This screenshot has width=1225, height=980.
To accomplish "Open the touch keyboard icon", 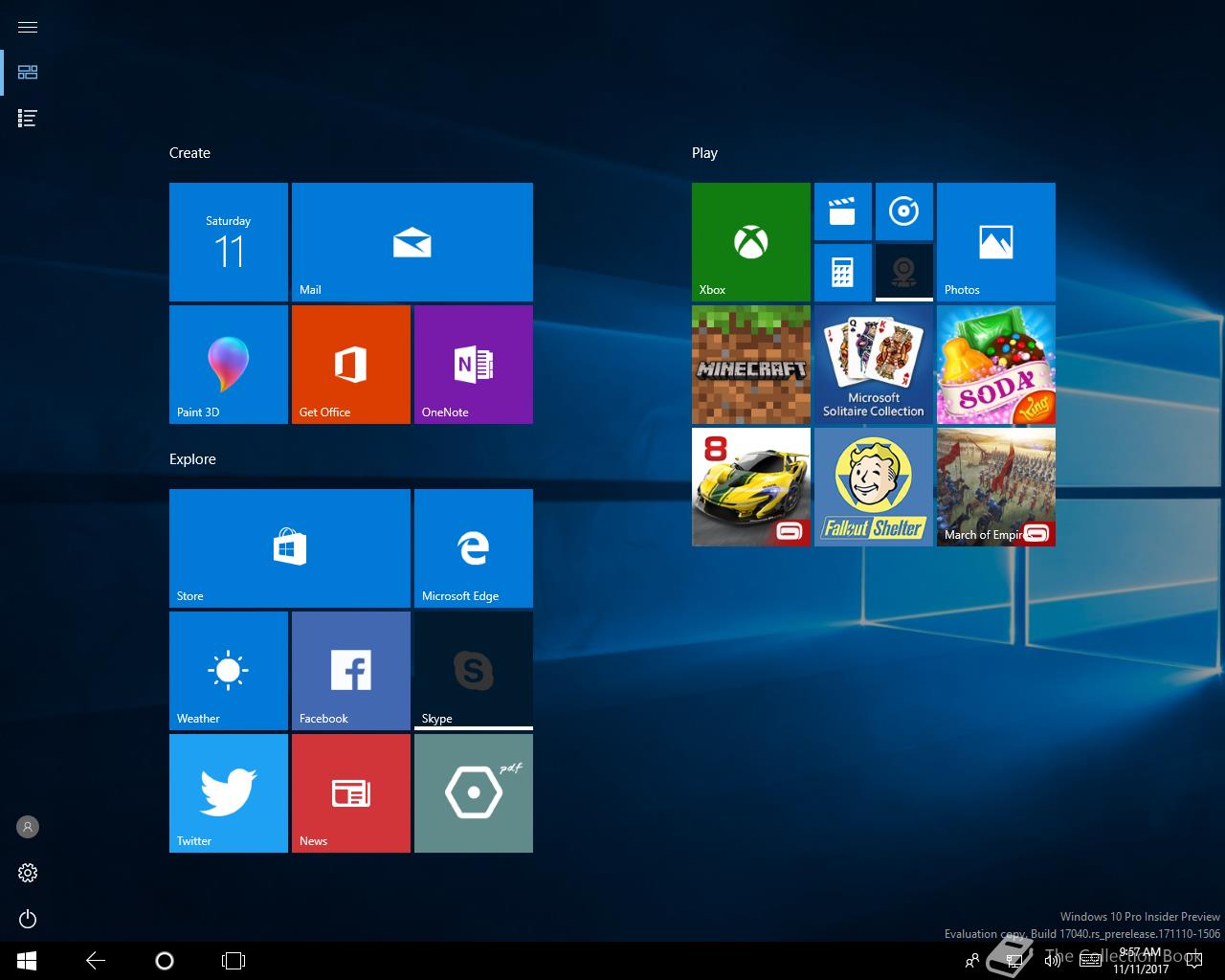I will click(x=1089, y=961).
